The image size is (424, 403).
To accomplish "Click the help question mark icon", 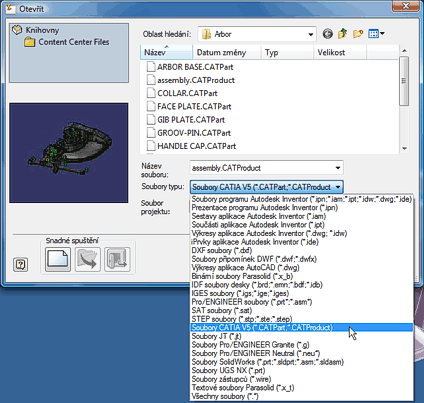I will pos(20,265).
